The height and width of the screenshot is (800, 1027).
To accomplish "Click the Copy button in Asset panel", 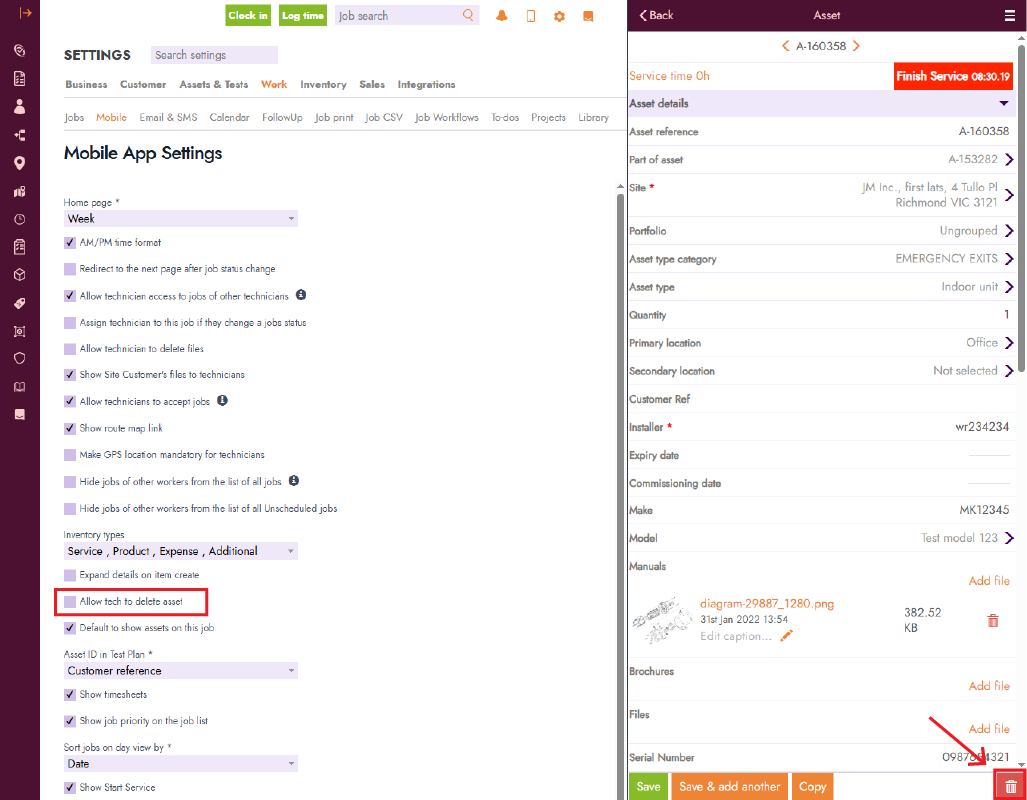I will 812,787.
